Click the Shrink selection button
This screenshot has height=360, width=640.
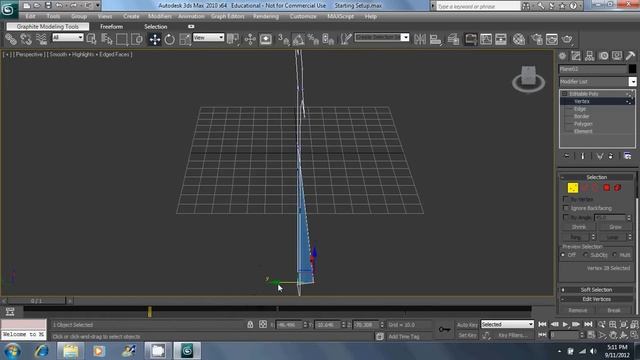click(578, 227)
